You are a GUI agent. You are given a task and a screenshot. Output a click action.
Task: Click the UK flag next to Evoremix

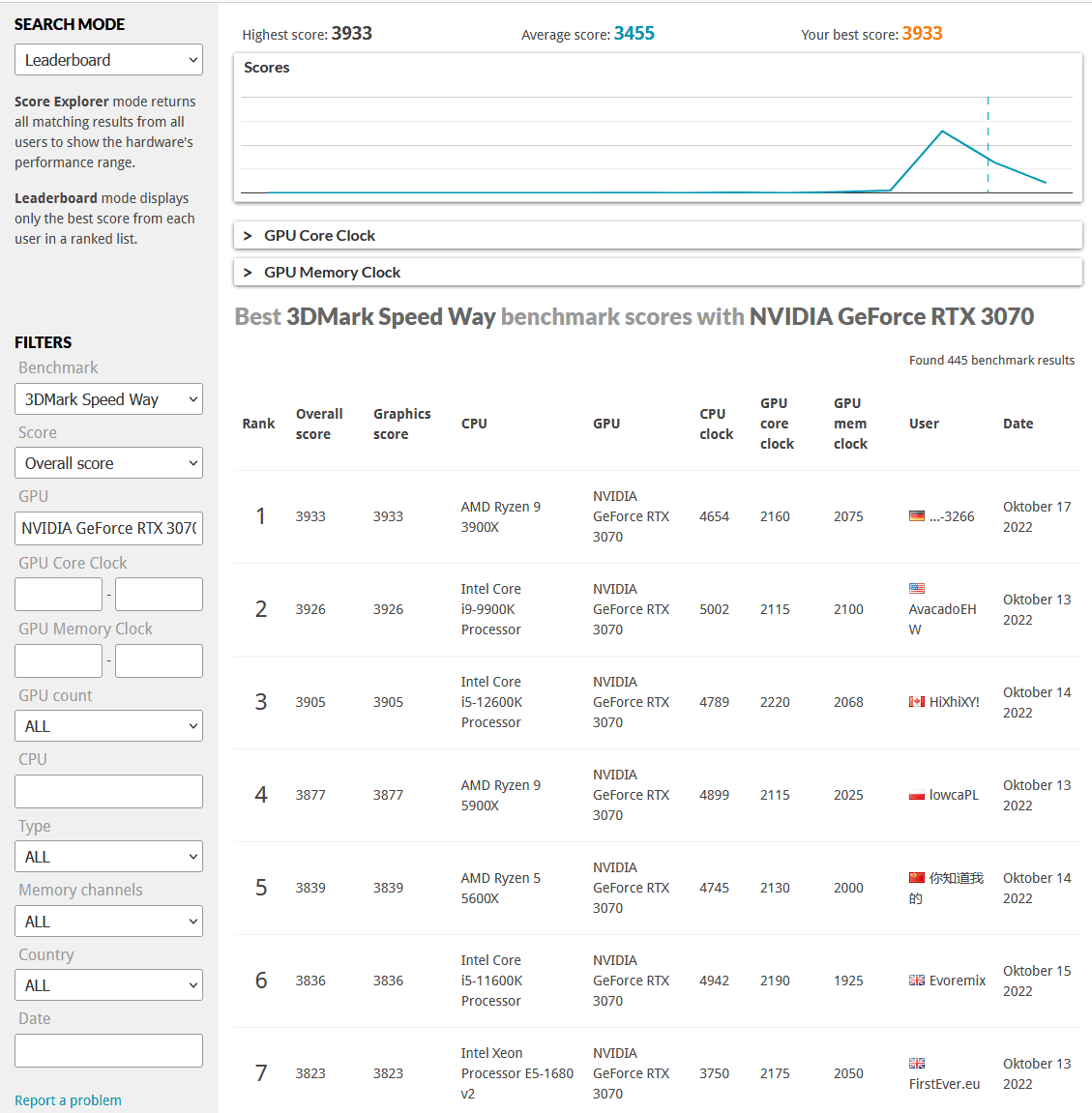coord(917,981)
